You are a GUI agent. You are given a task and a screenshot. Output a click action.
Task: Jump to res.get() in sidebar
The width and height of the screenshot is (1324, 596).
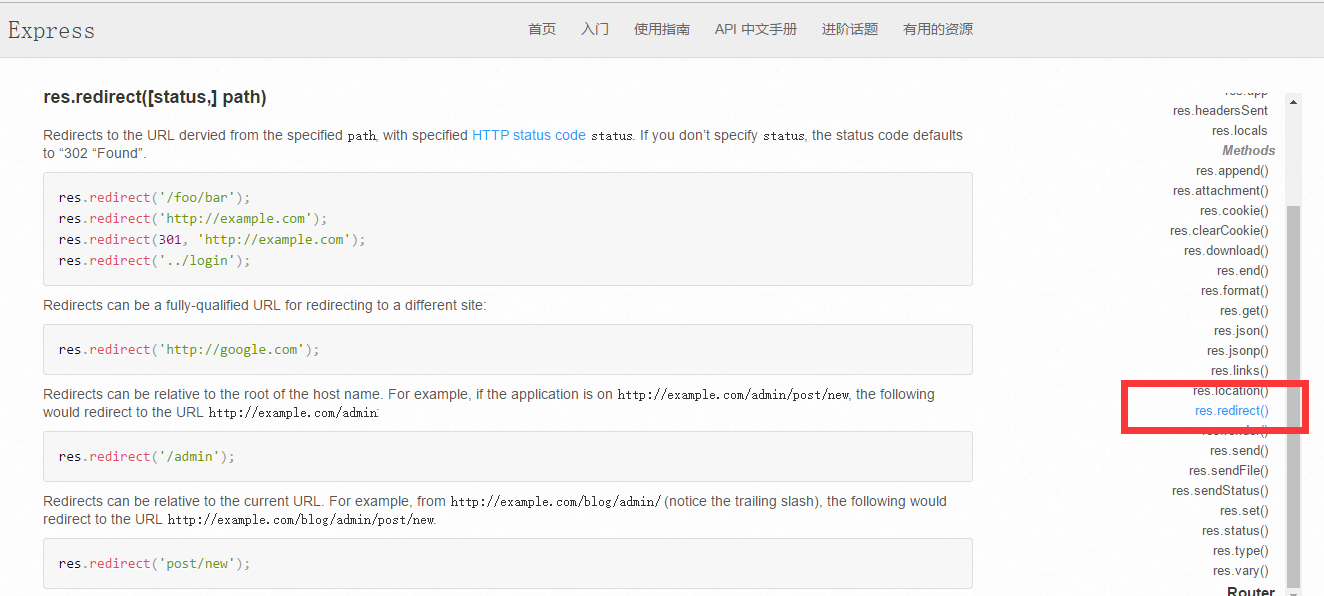(x=1244, y=311)
